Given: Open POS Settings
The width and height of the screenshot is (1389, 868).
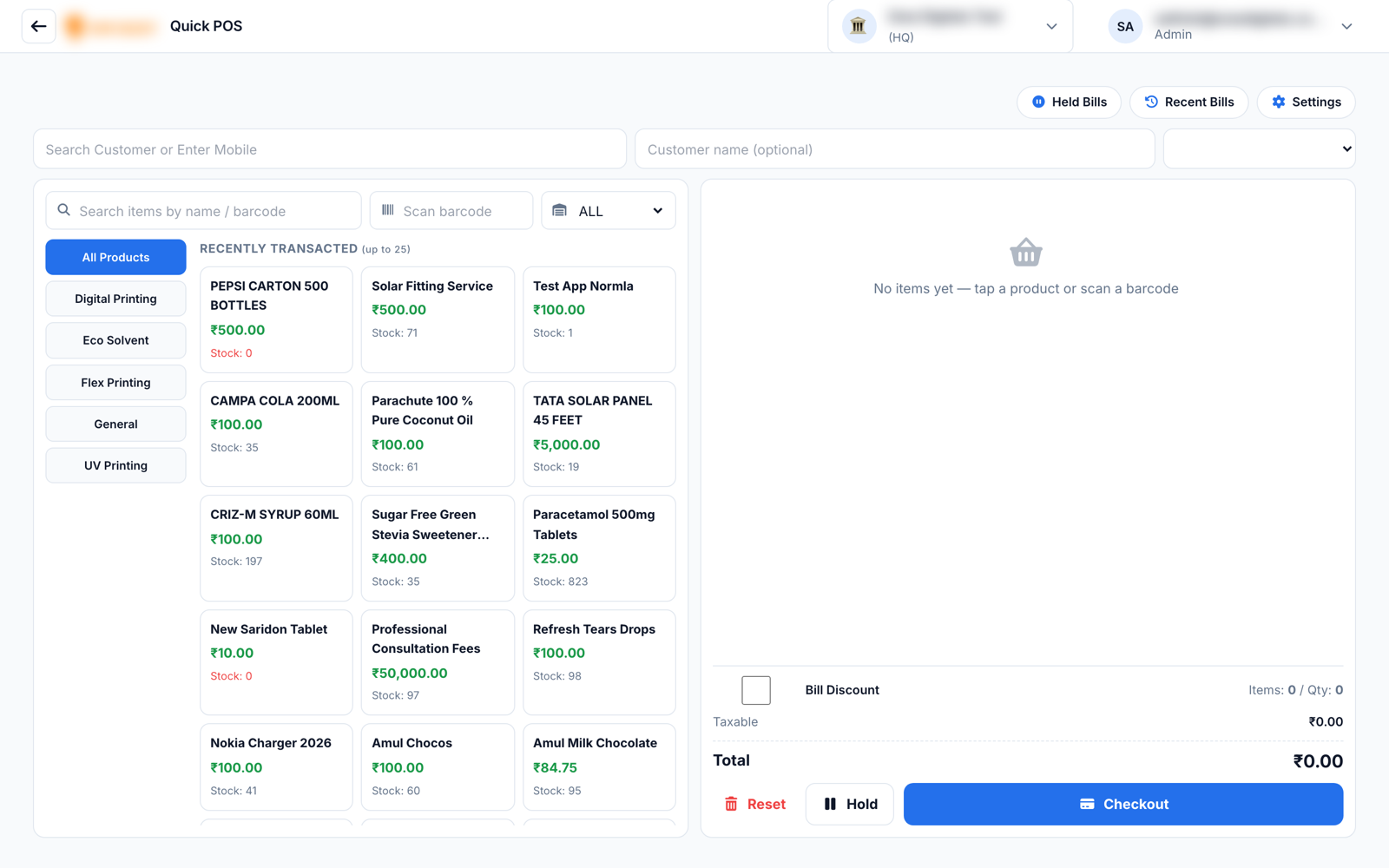Looking at the screenshot, I should 1306,102.
